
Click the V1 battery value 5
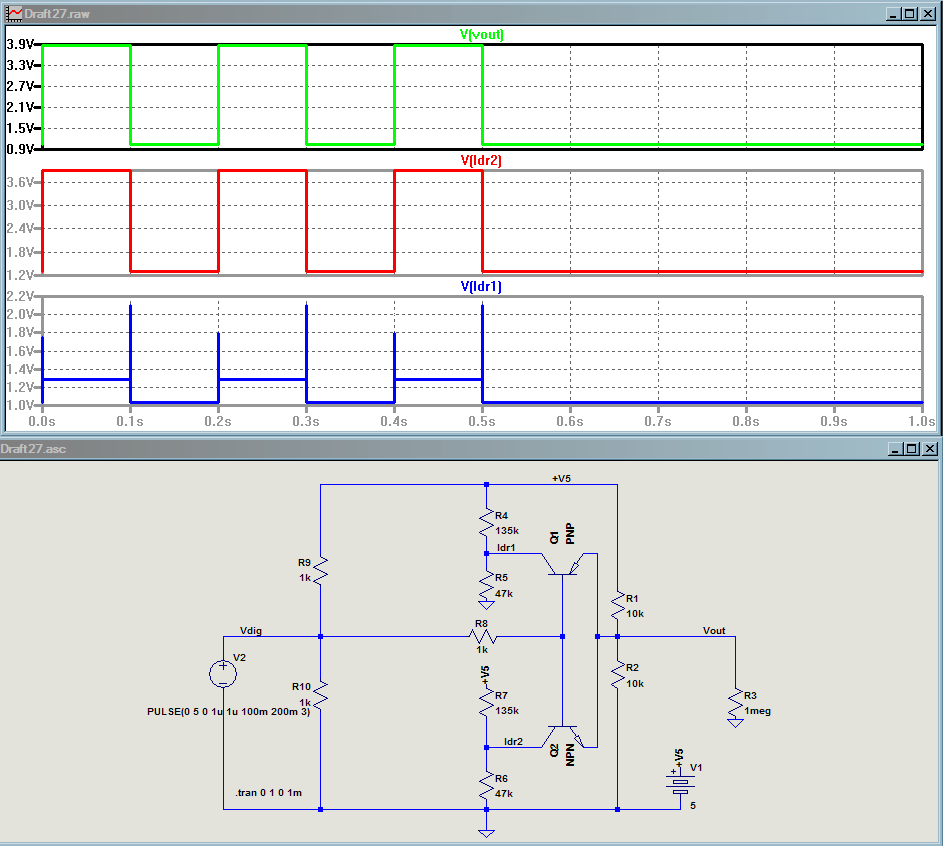[693, 805]
